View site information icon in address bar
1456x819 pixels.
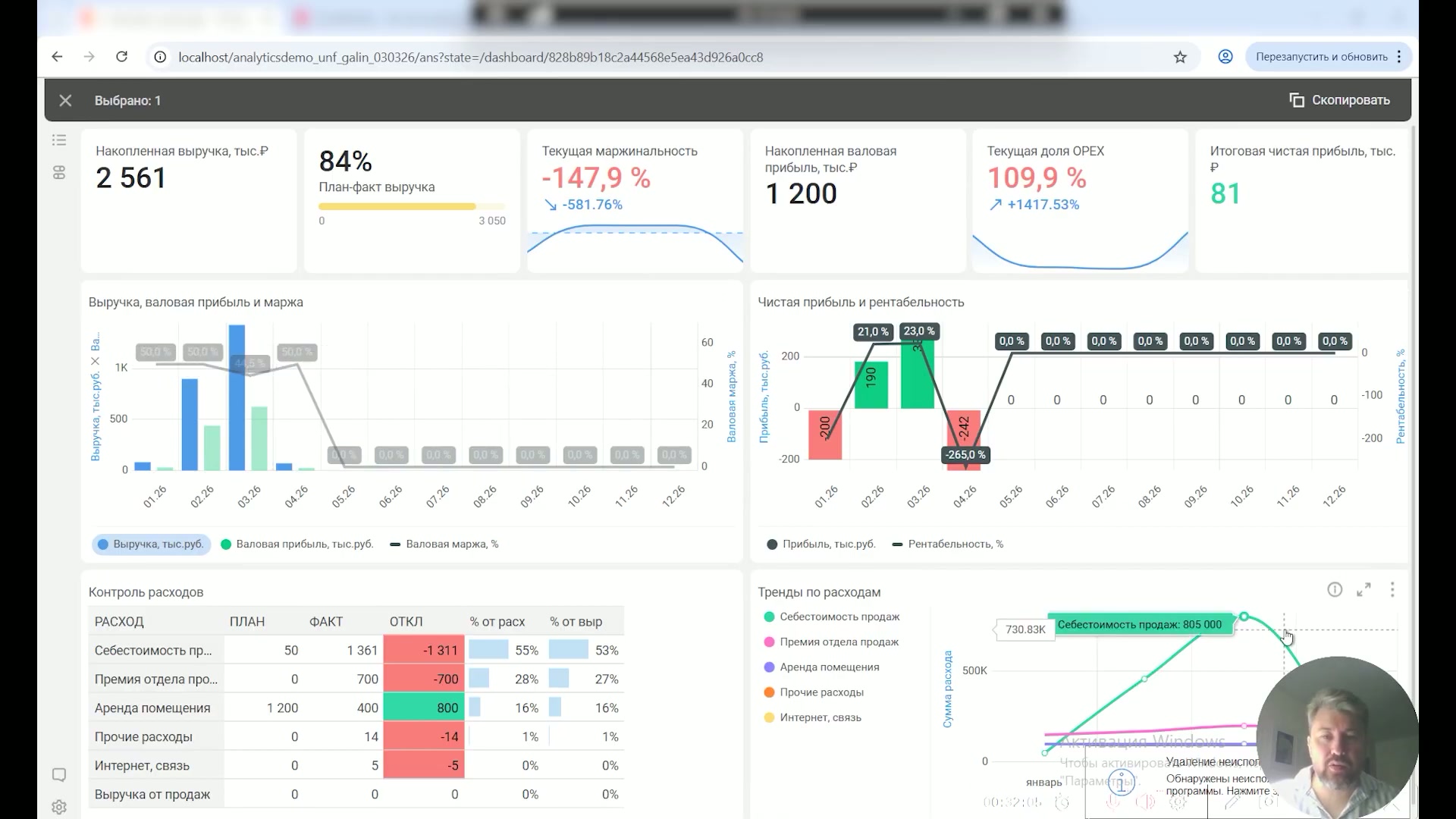click(x=159, y=57)
